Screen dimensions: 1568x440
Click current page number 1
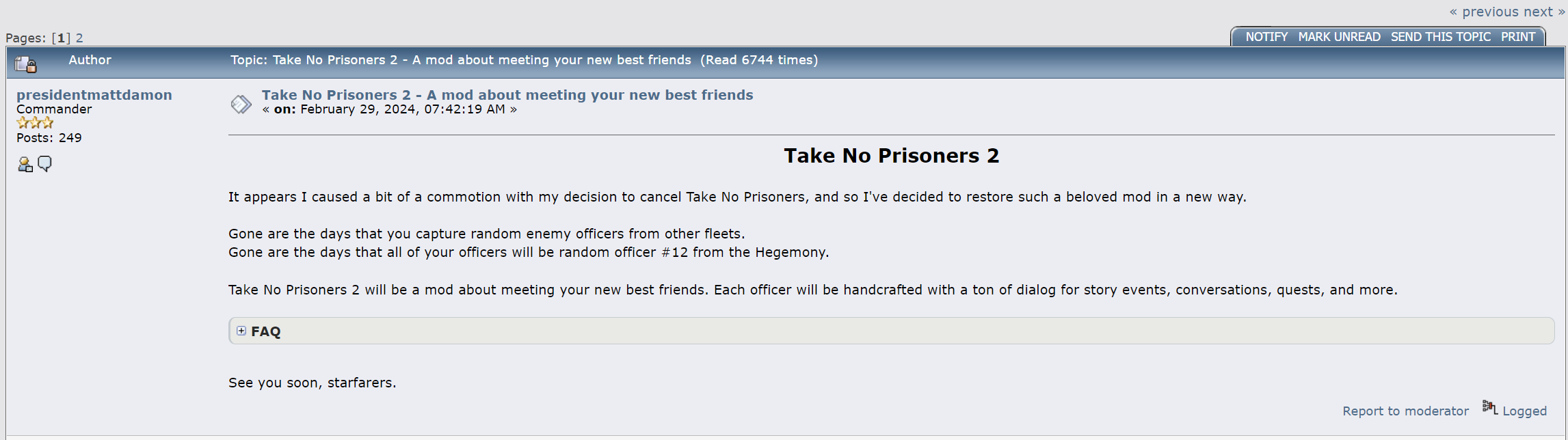point(61,38)
